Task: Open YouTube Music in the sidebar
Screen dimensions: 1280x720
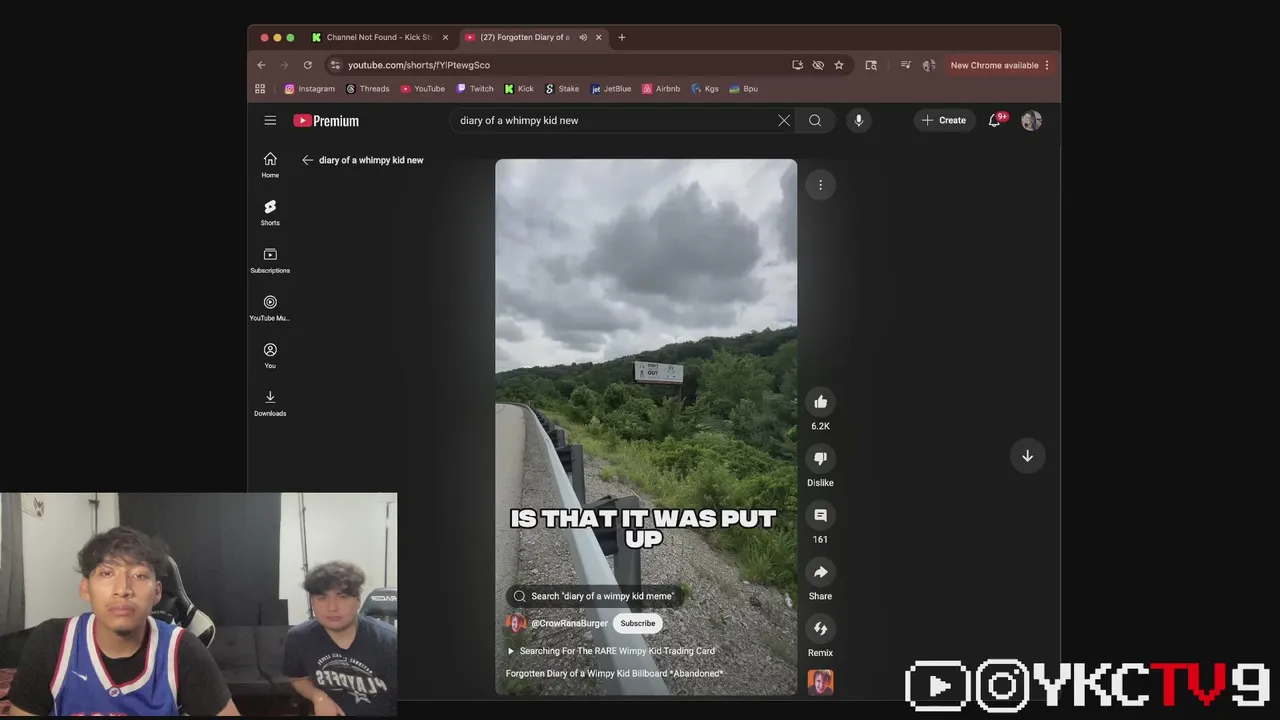Action: click(270, 309)
